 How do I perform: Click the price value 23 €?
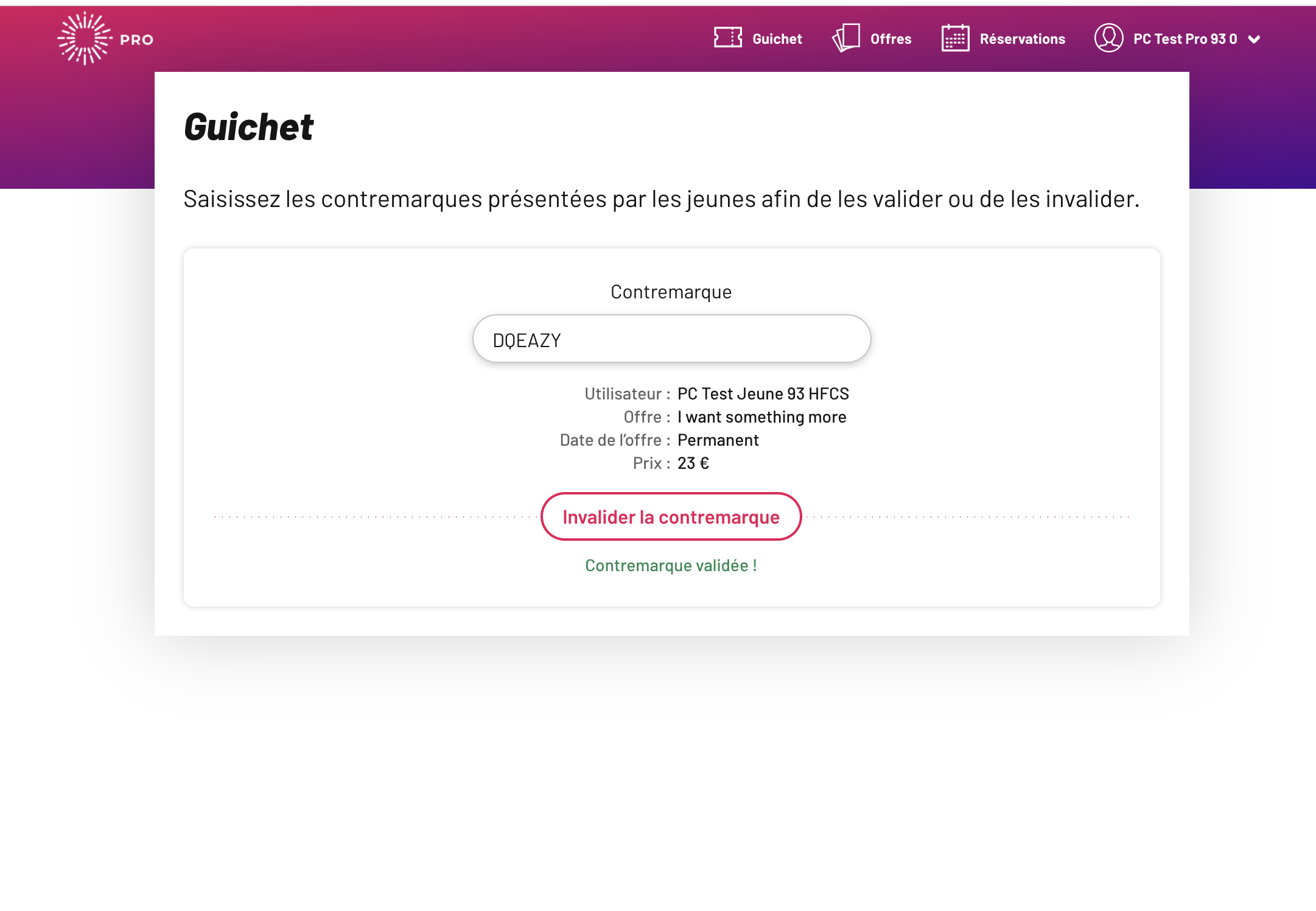pyautogui.click(x=693, y=463)
